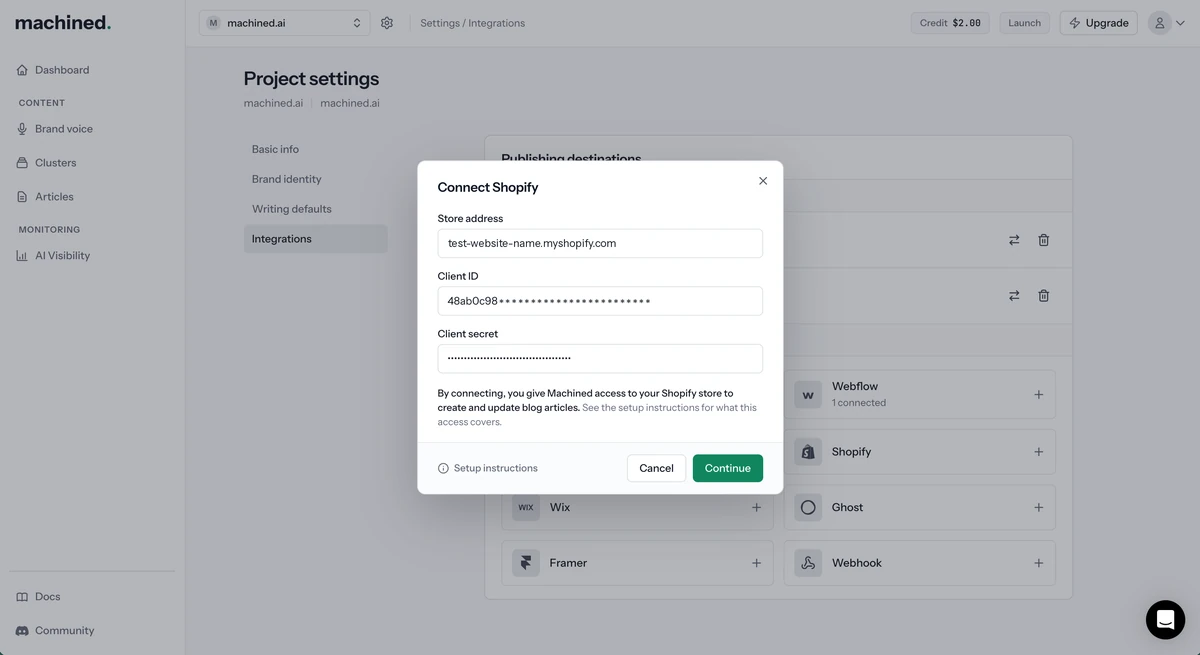This screenshot has width=1200, height=655.
Task: Add a Webhook connection with plus icon
Action: tap(1038, 564)
